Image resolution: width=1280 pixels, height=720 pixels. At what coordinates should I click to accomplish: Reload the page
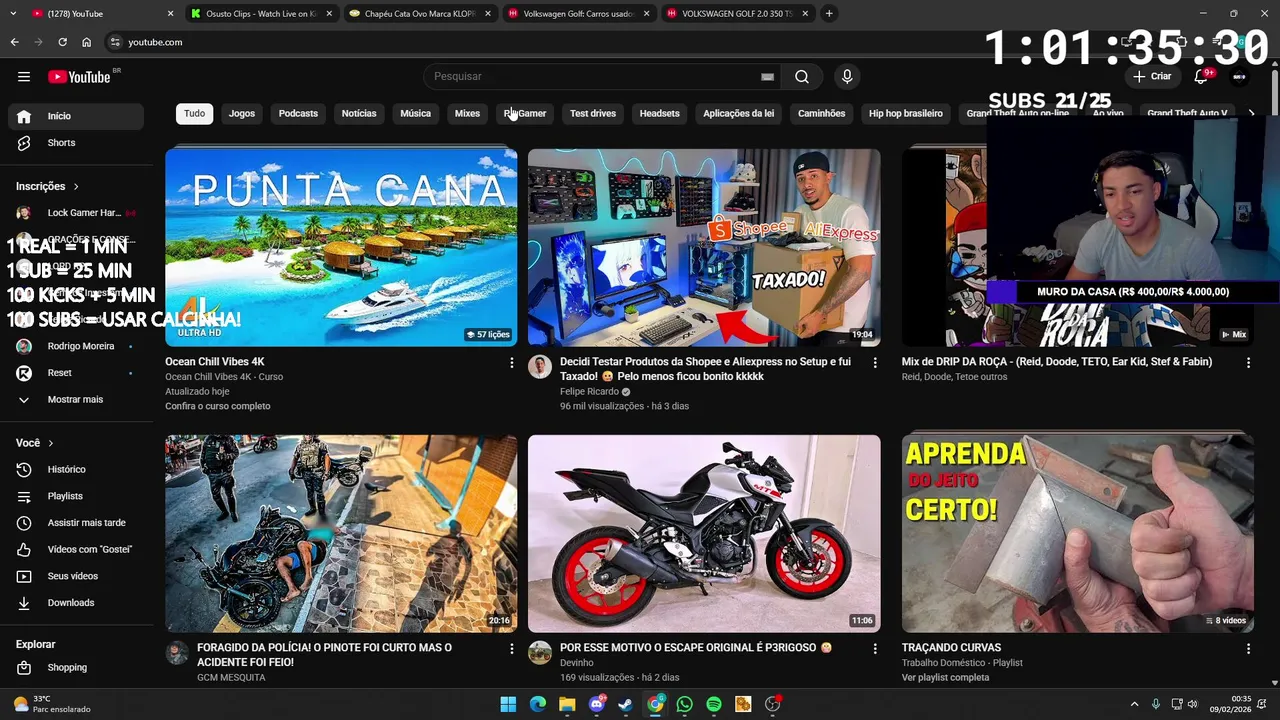pos(62,42)
